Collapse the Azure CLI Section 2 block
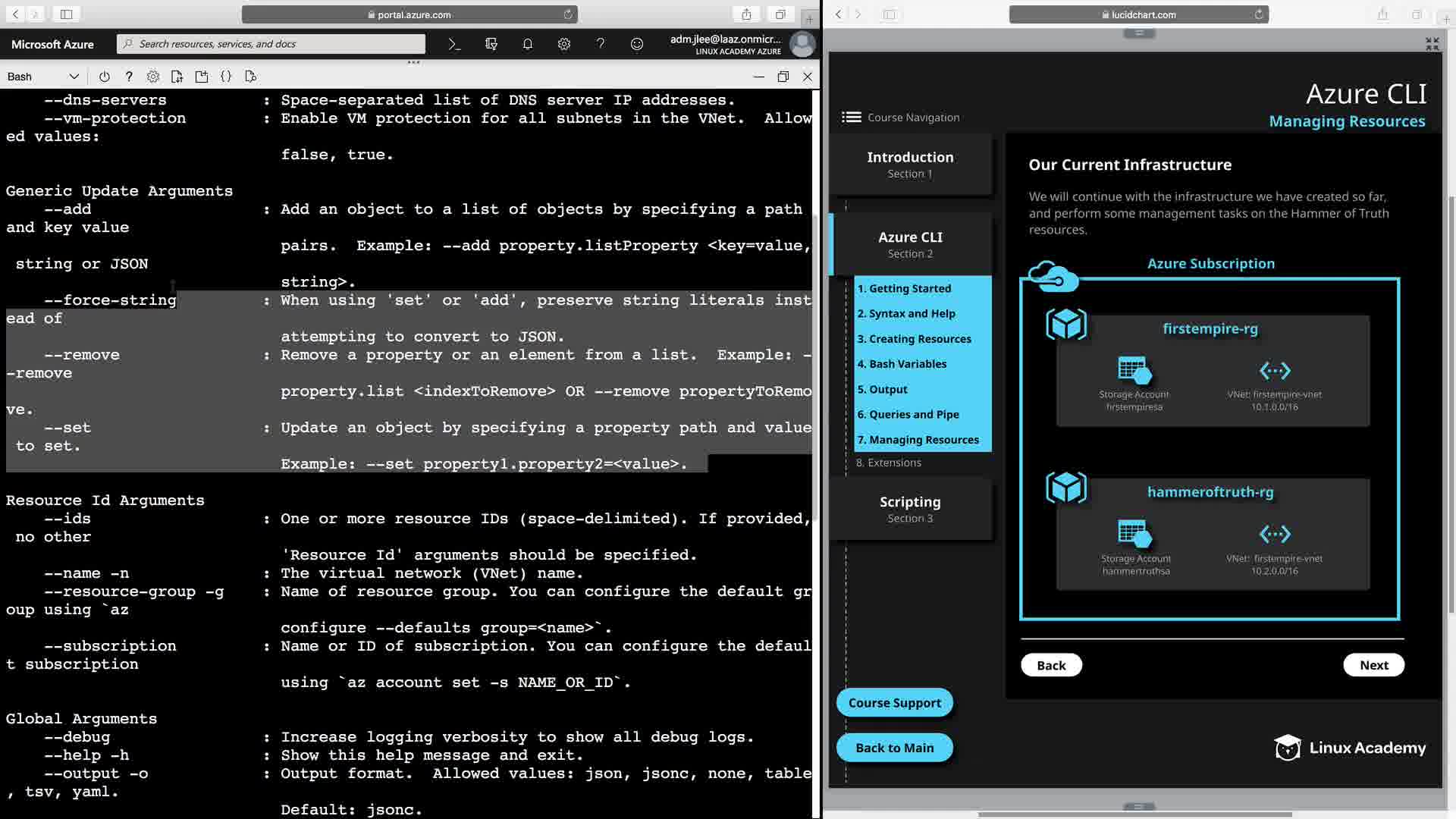This screenshot has height=819, width=1456. point(910,244)
